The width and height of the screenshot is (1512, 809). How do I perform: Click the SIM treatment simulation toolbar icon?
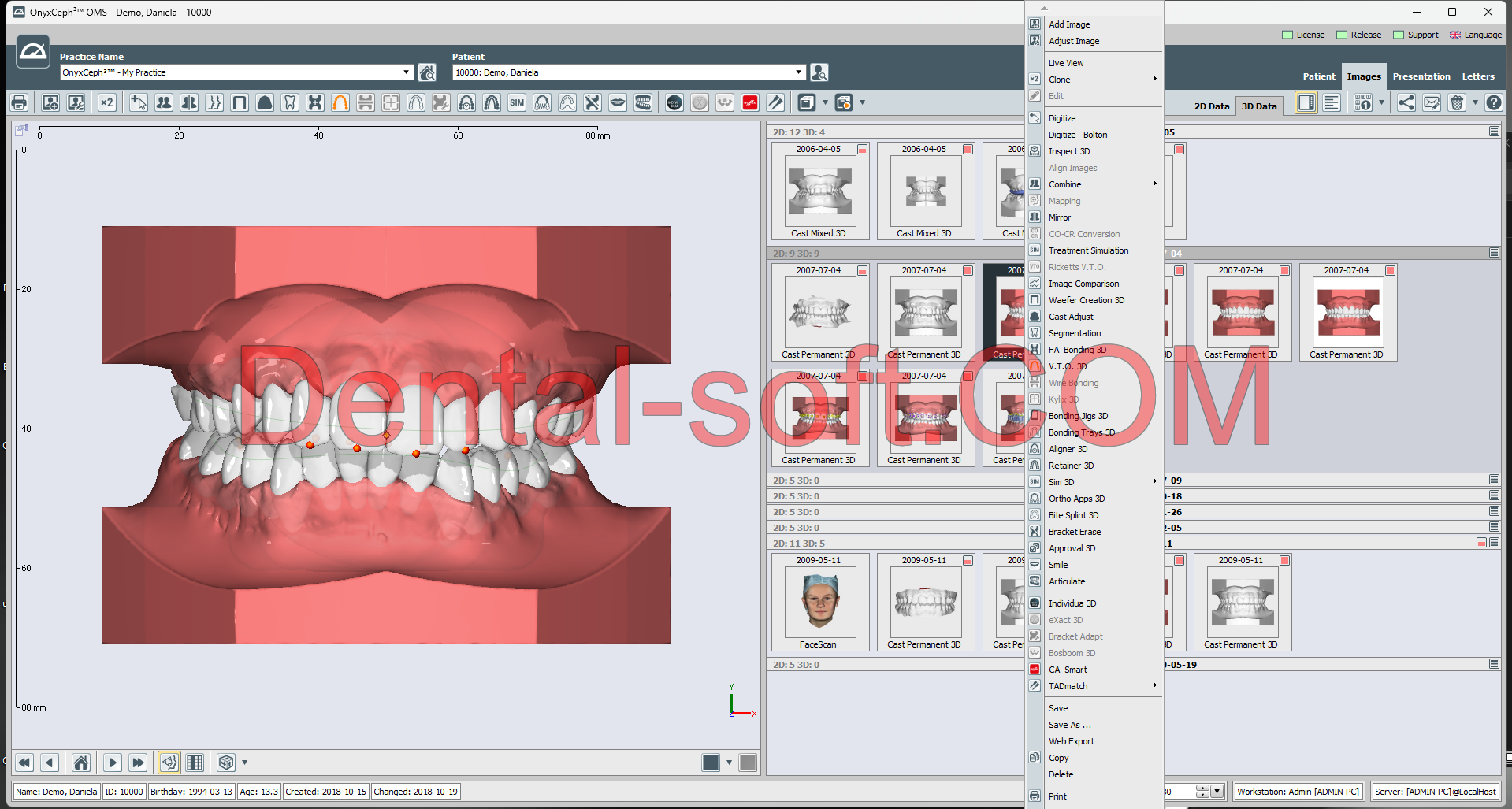(x=517, y=103)
